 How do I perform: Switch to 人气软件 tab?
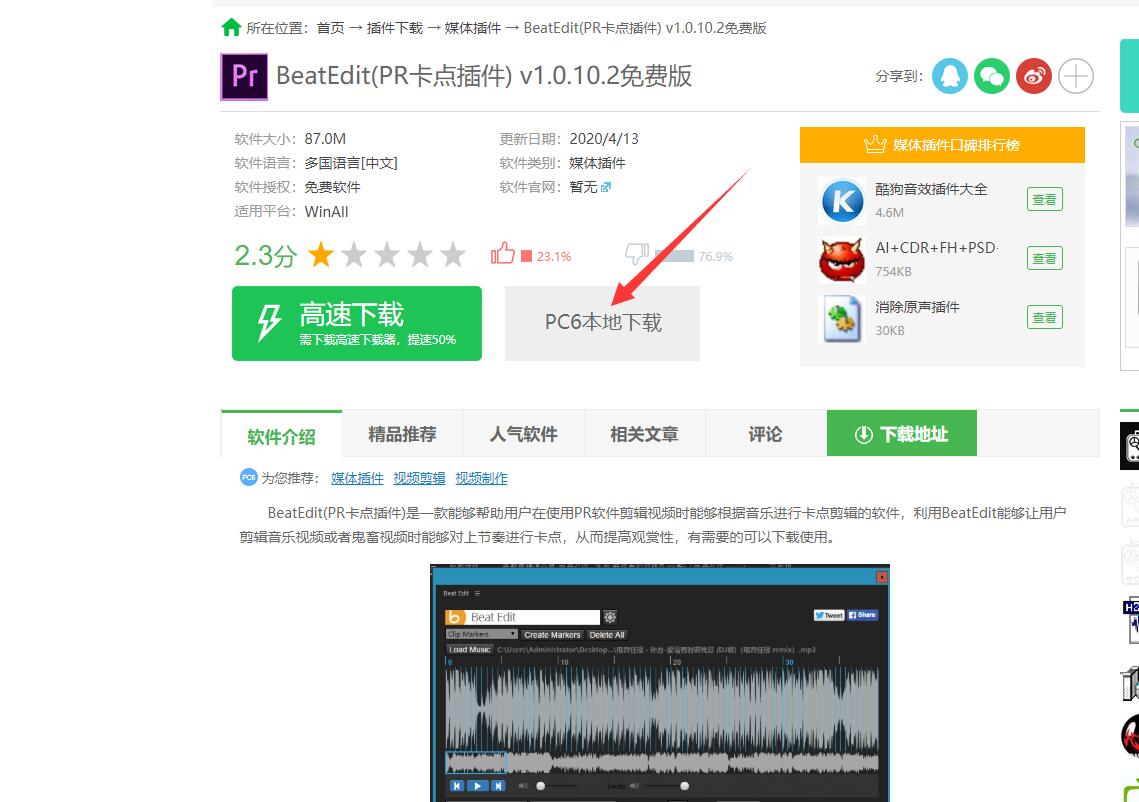pyautogui.click(x=524, y=434)
